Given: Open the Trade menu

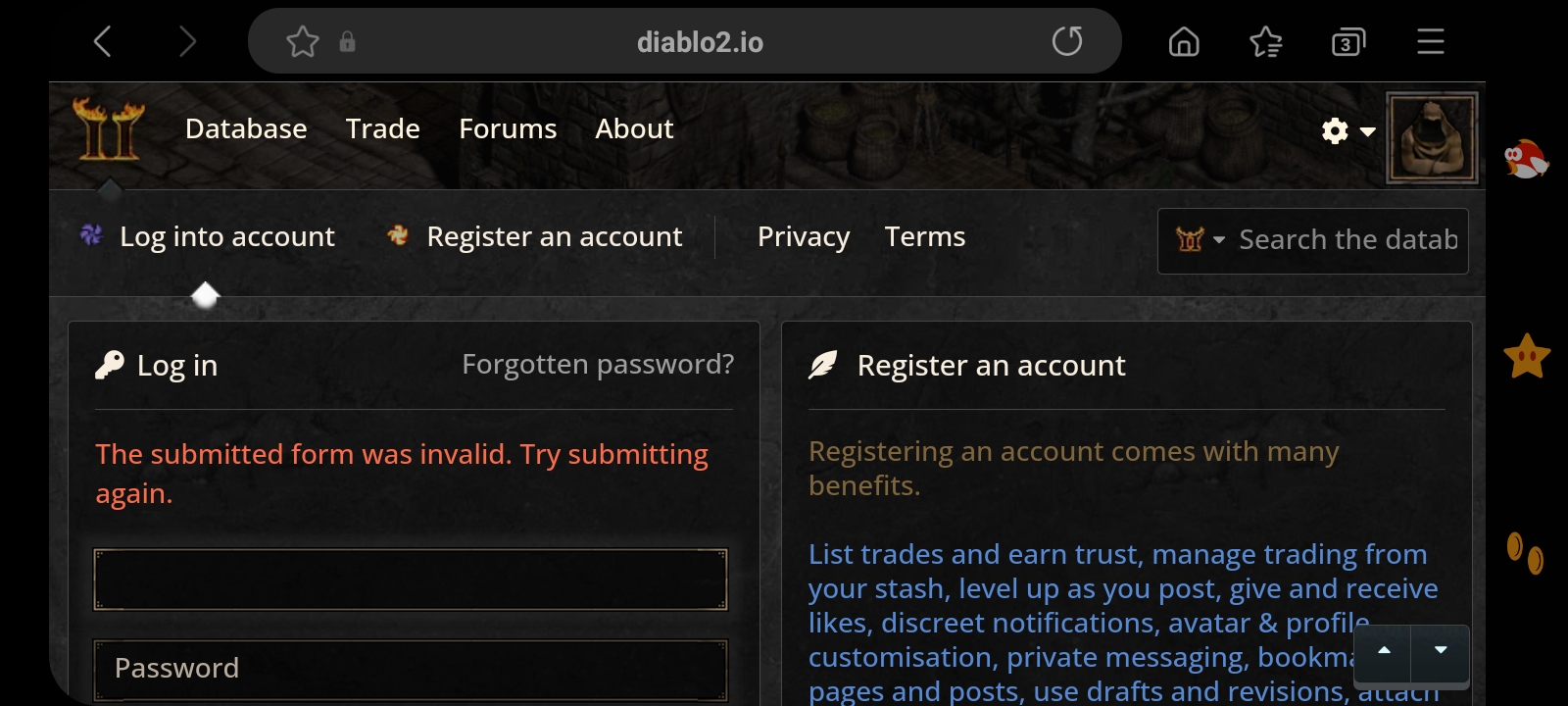Looking at the screenshot, I should coord(382,129).
